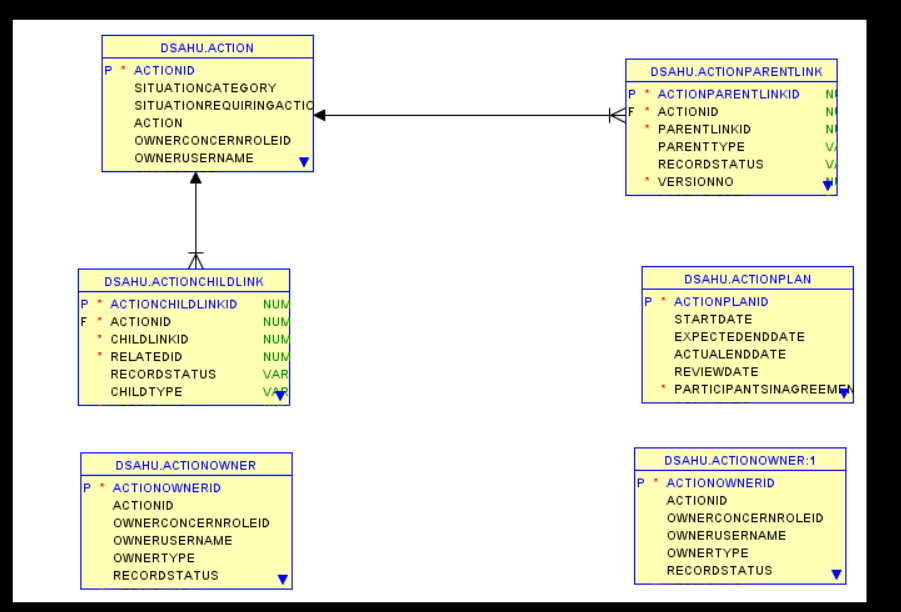Select the DSAHU.ACTIONPARENTLINK header
The height and width of the screenshot is (612, 901).
[x=735, y=71]
